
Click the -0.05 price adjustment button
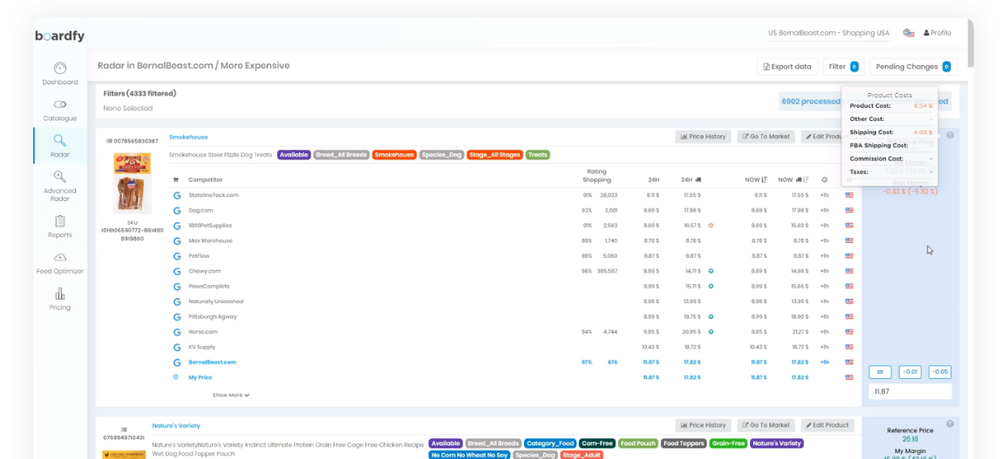coord(940,372)
